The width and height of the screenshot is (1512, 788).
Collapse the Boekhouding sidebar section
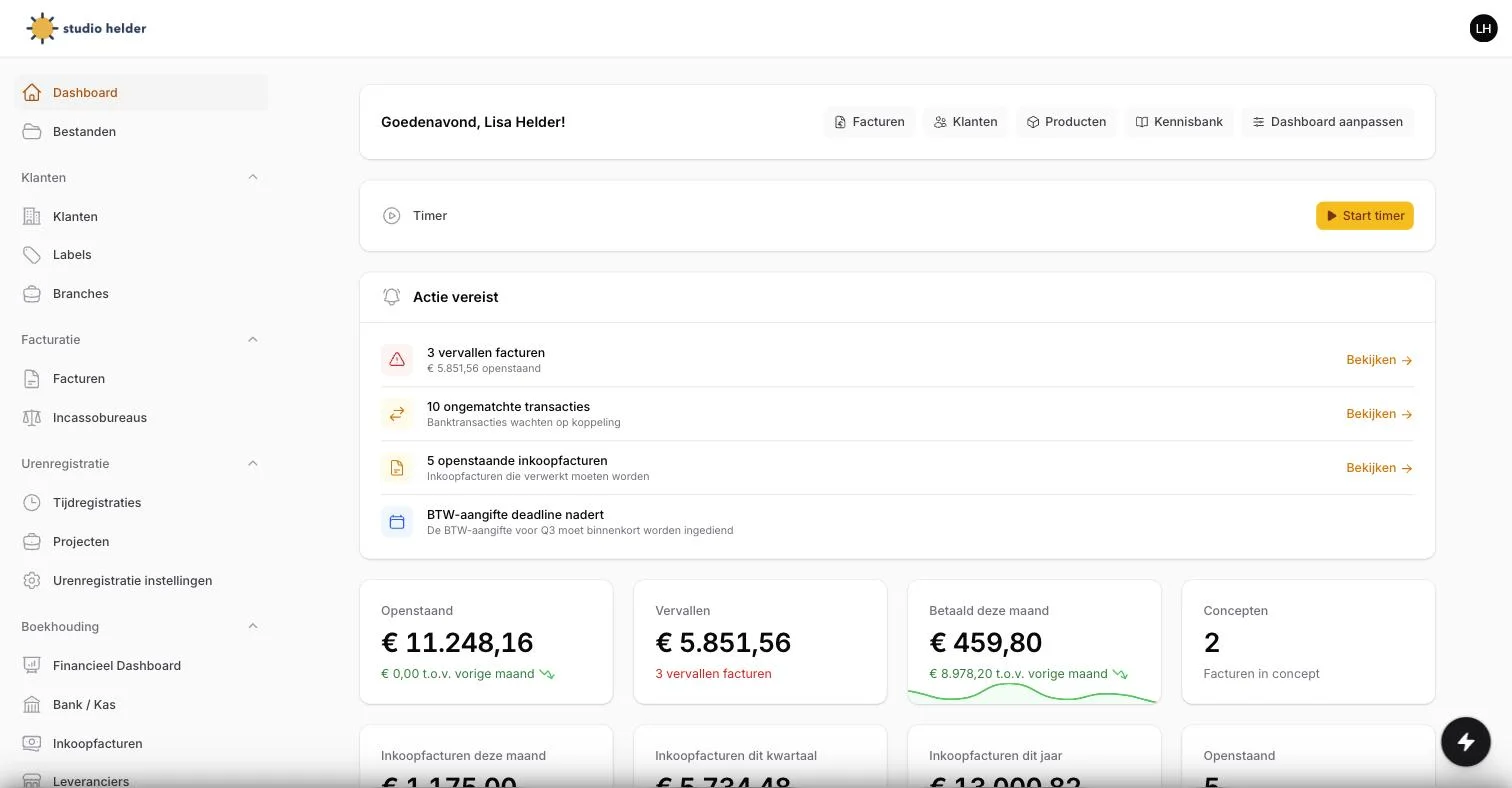pyautogui.click(x=253, y=627)
